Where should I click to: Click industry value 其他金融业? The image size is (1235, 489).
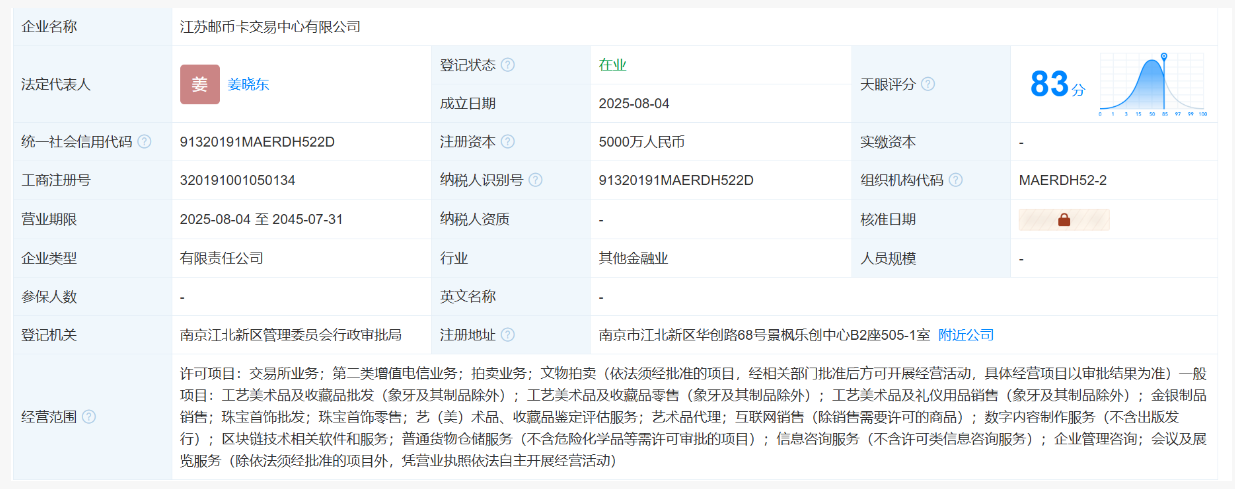633,258
